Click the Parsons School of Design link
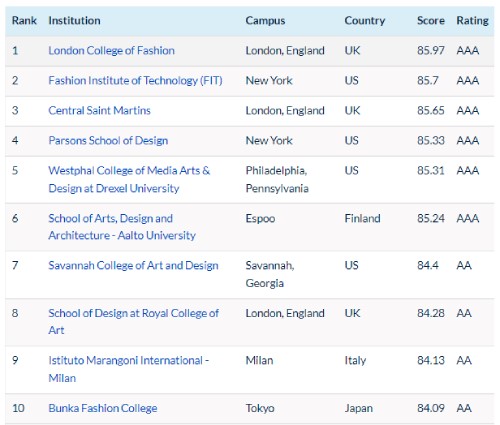The height and width of the screenshot is (425, 500). [x=108, y=140]
